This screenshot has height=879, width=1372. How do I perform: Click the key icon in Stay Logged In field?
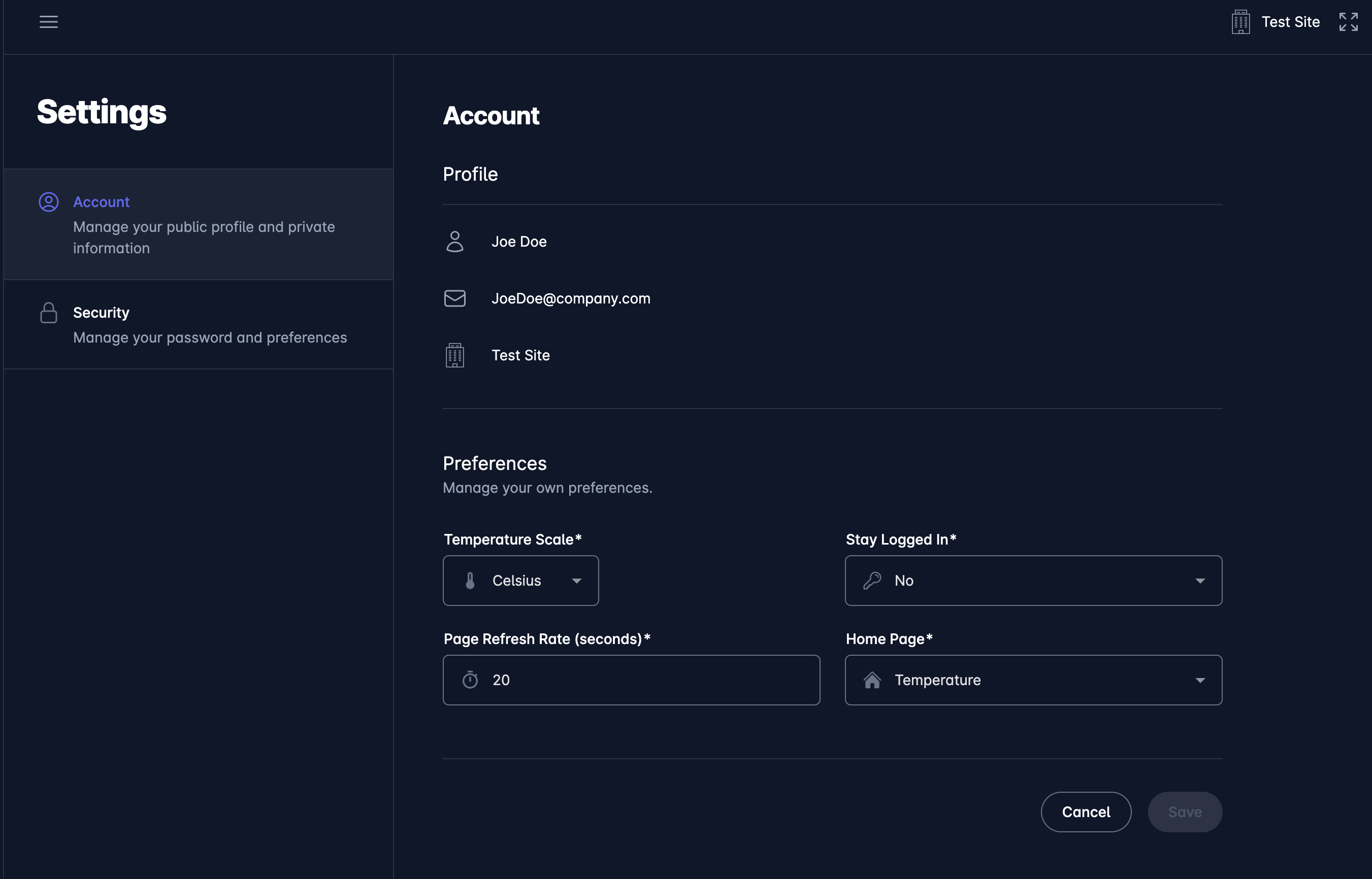(871, 581)
